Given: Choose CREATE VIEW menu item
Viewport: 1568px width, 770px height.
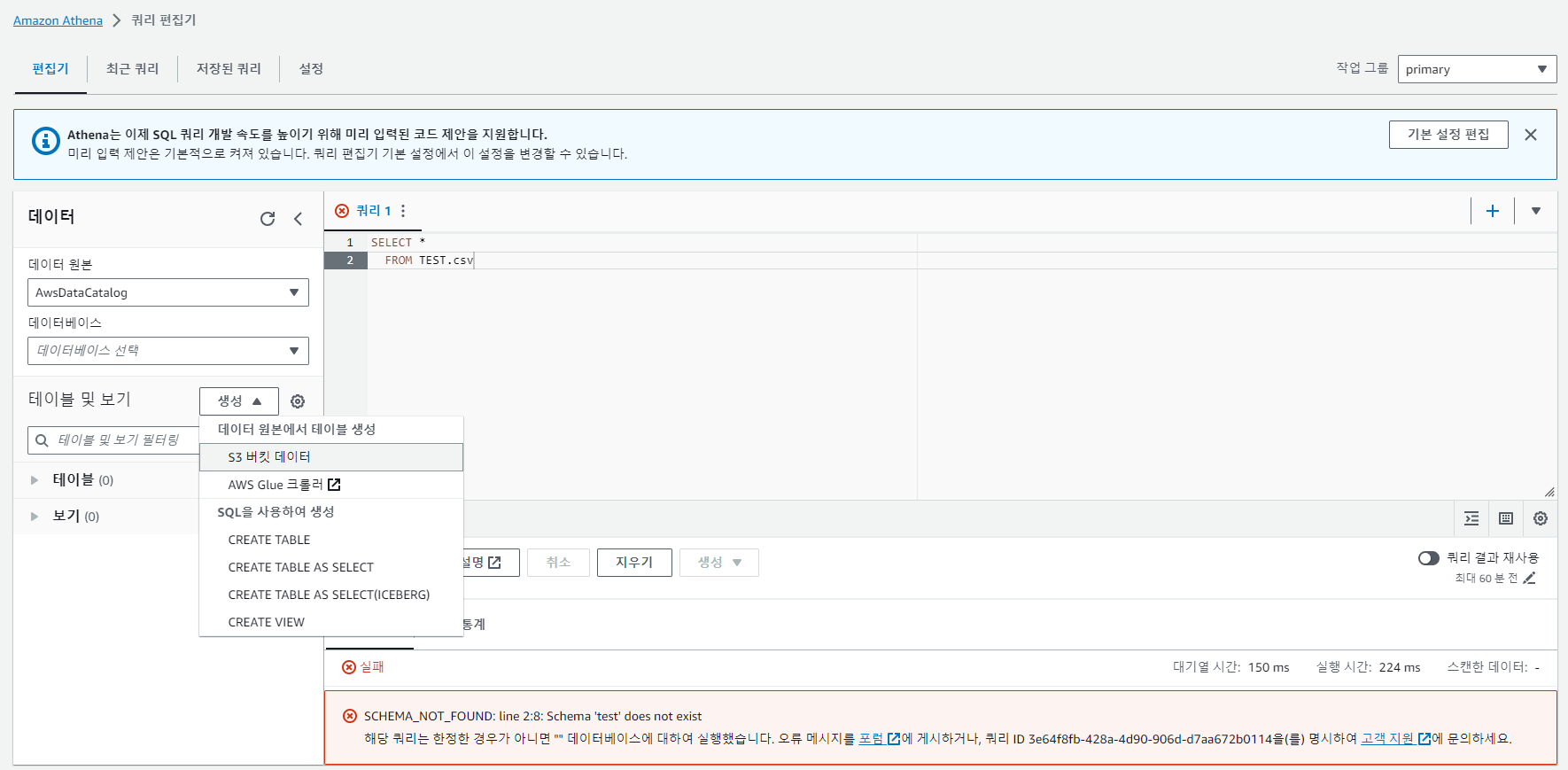Looking at the screenshot, I should [x=331, y=622].
